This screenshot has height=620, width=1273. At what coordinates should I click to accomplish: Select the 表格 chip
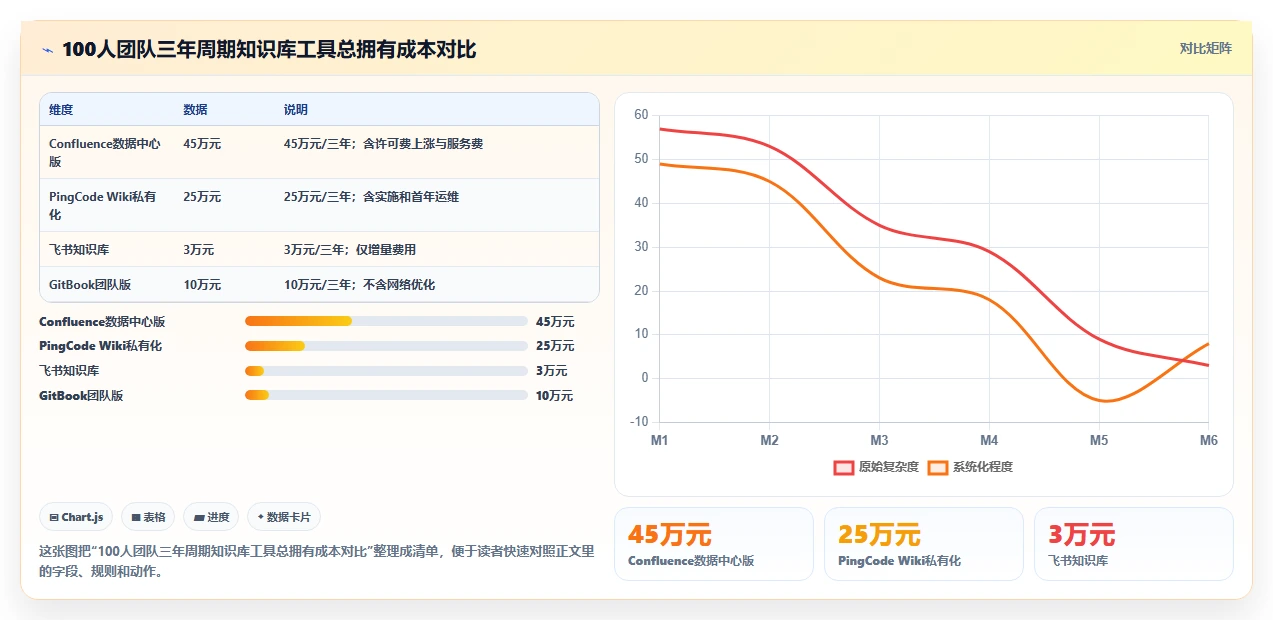tap(148, 517)
